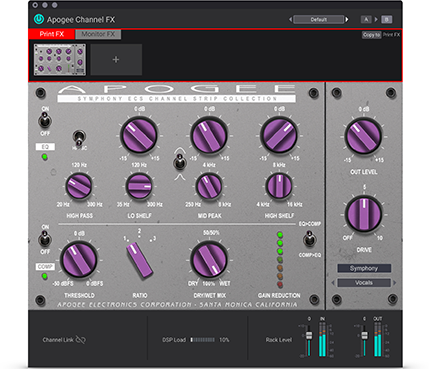Viewport: 429px width, 369px height.
Task: Click the High Shelf frequency knob
Action: pos(279,186)
